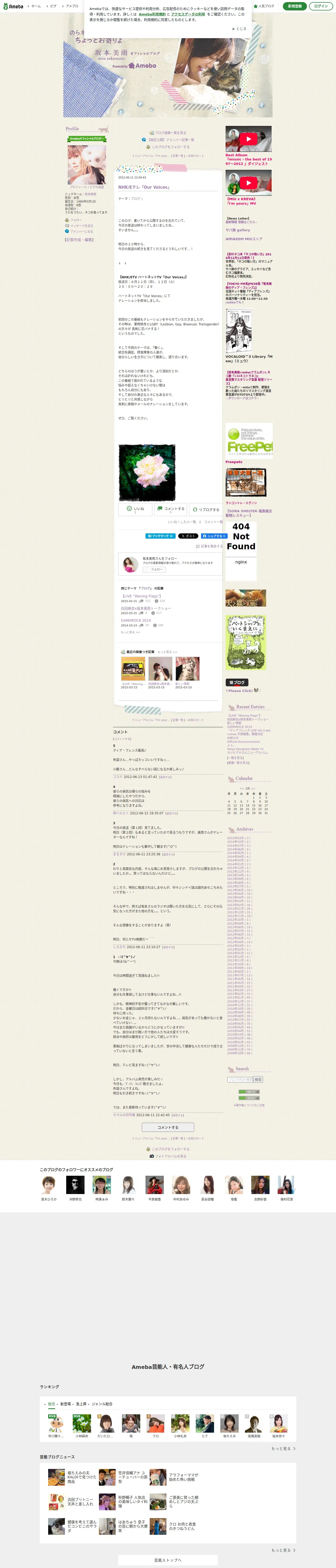Click the Ameba logo in the top bar

click(13, 6)
